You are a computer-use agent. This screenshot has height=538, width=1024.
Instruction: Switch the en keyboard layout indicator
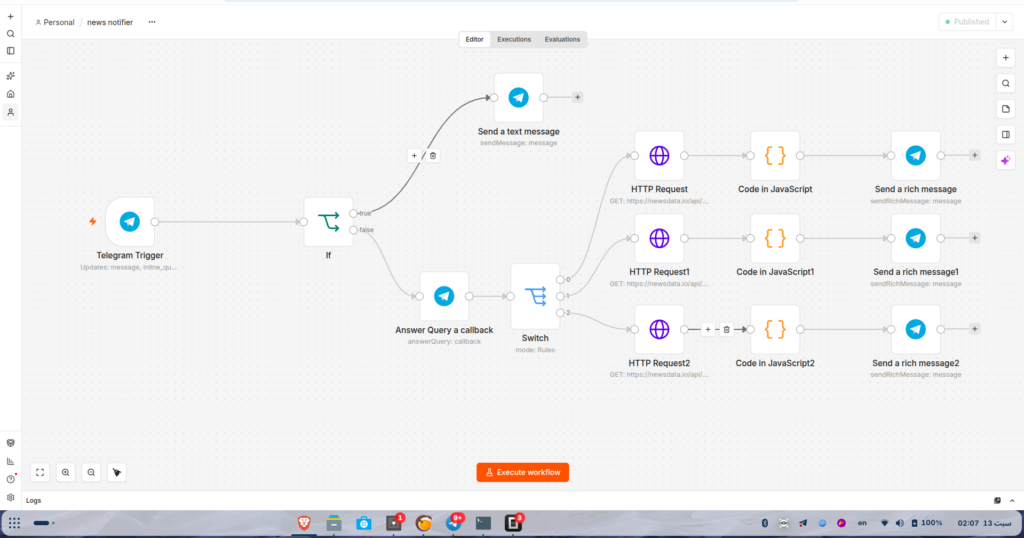tap(862, 523)
